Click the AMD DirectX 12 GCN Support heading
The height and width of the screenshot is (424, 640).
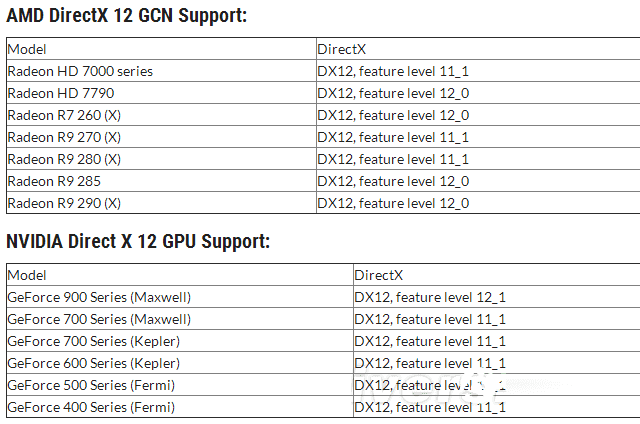(x=127, y=16)
